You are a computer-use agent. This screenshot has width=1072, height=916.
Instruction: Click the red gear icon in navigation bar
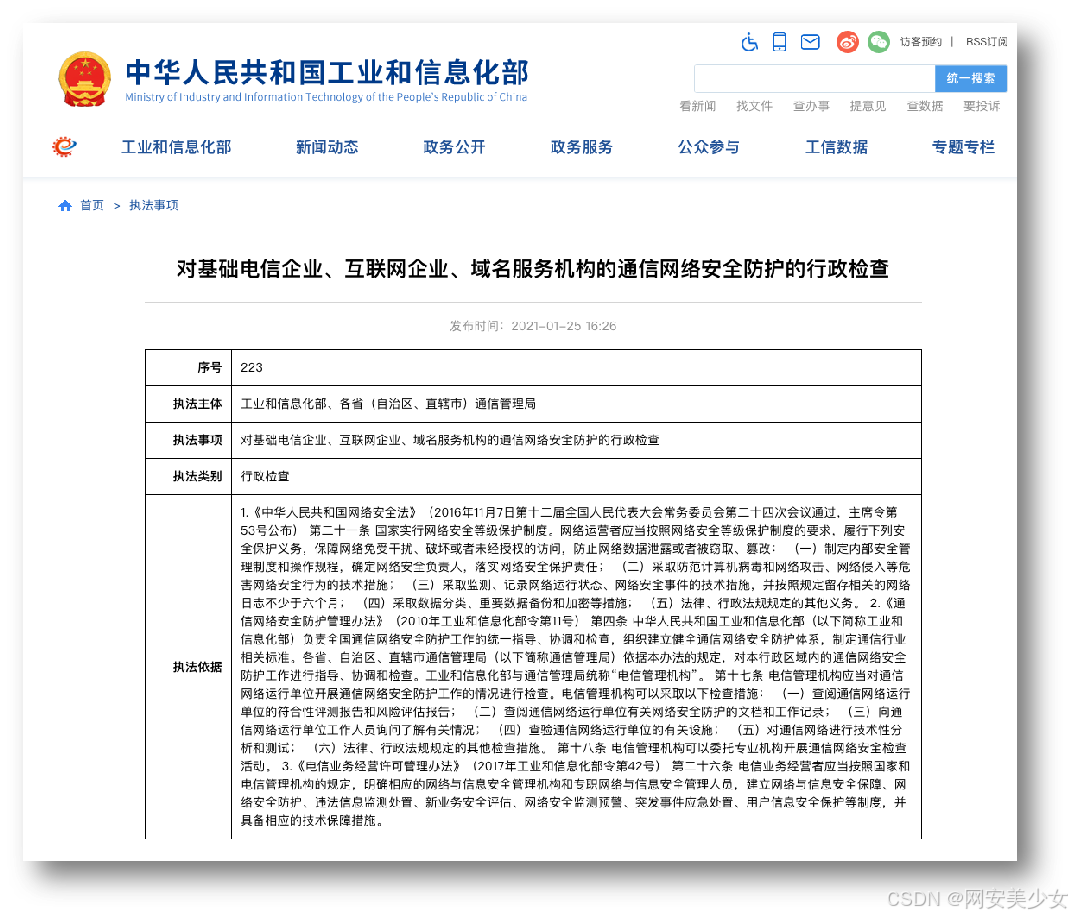64,146
